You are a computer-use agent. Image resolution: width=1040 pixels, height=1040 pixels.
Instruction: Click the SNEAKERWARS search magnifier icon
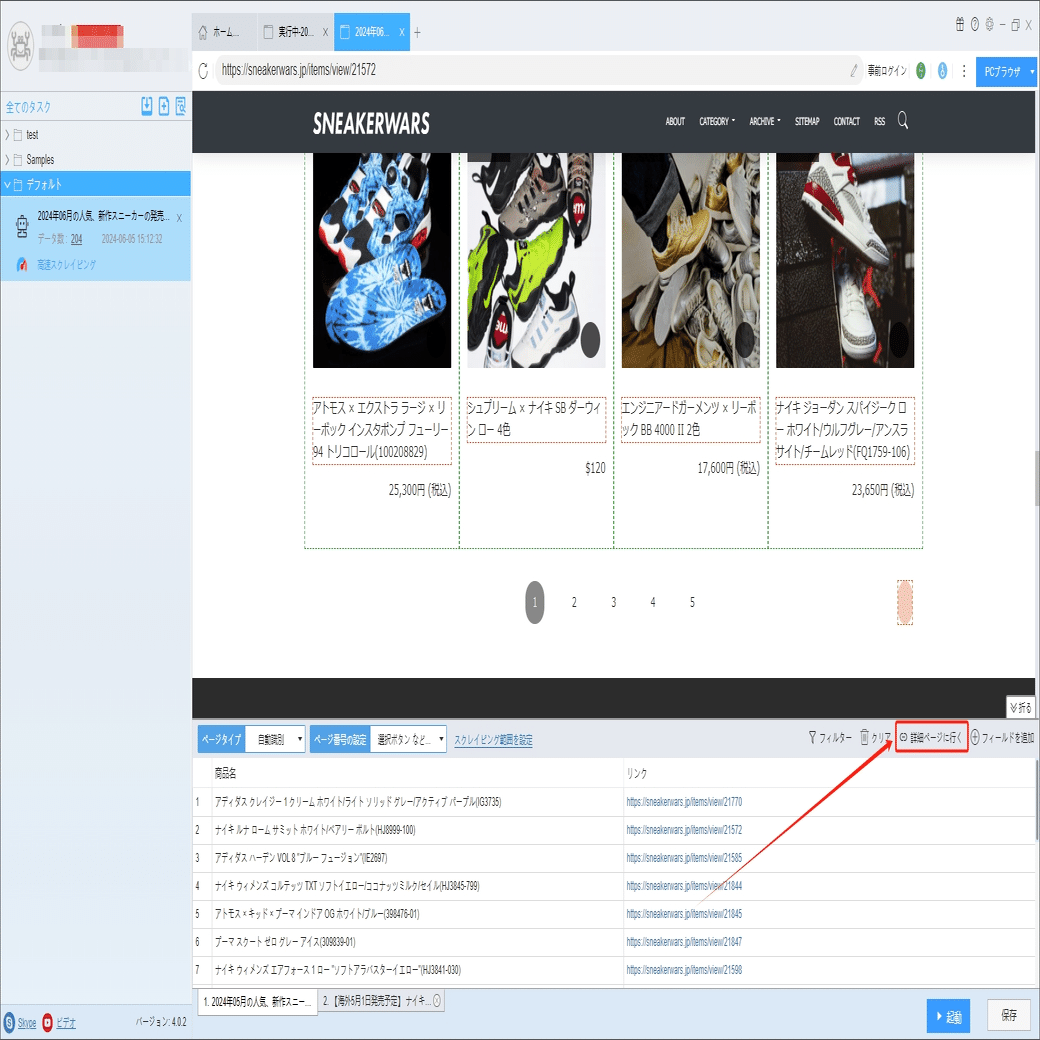(903, 121)
